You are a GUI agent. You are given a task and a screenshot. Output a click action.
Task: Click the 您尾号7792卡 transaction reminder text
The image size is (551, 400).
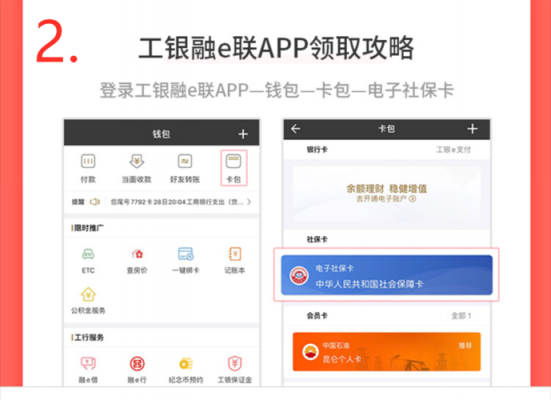(x=177, y=202)
